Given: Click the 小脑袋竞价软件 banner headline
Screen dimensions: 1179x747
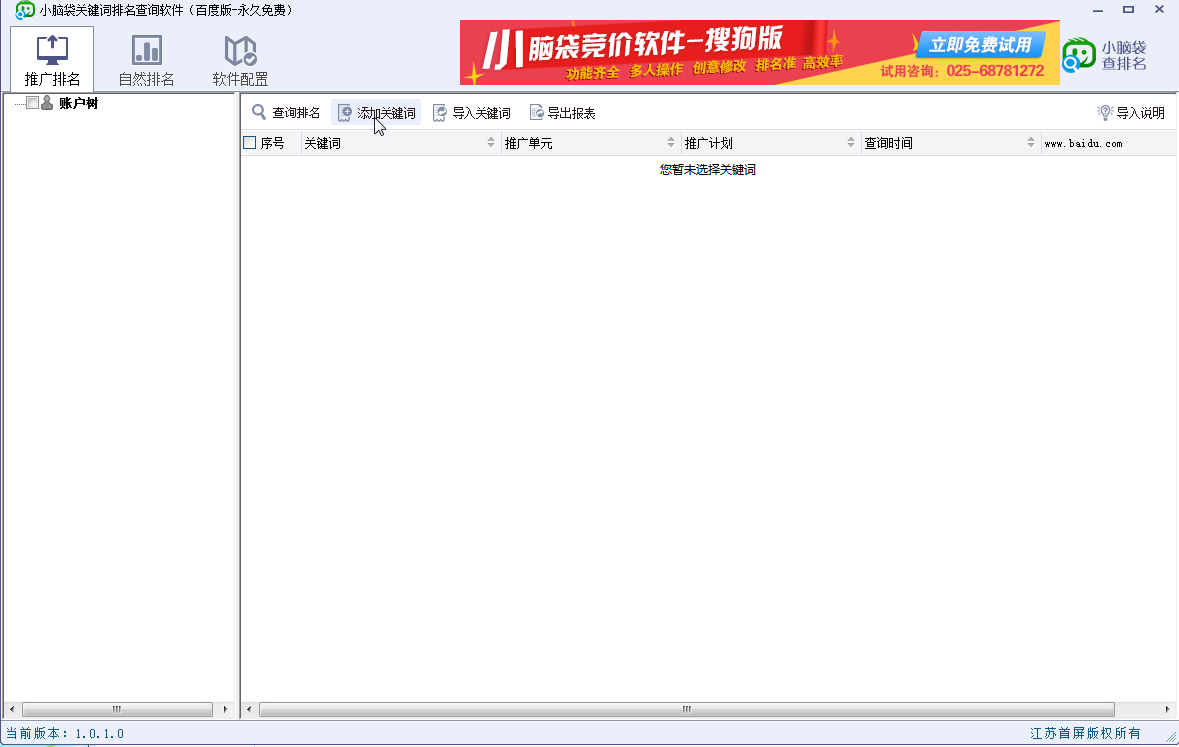Looking at the screenshot, I should (x=632, y=45).
